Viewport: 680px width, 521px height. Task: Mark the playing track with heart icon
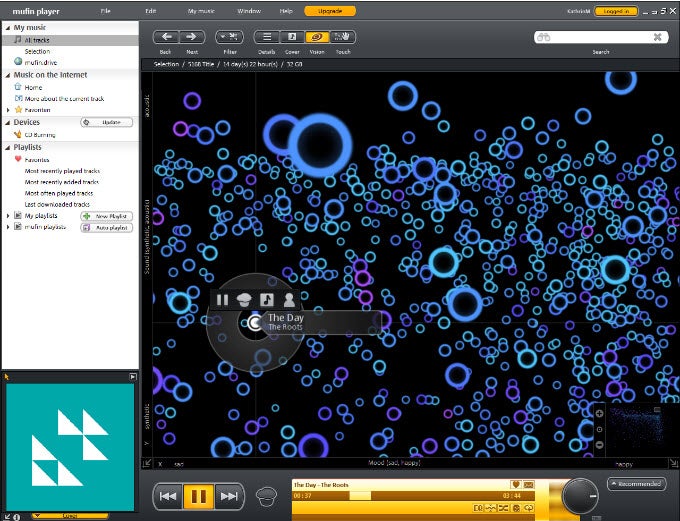pyautogui.click(x=516, y=485)
